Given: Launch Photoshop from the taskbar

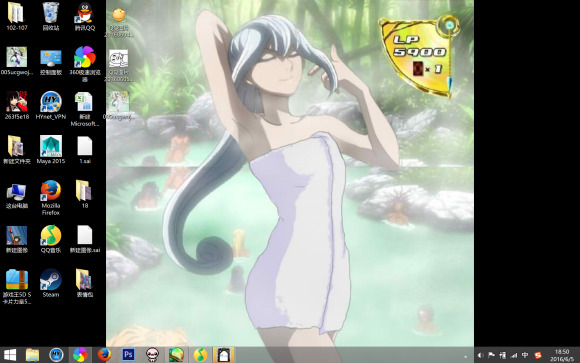Looking at the screenshot, I should 128,355.
